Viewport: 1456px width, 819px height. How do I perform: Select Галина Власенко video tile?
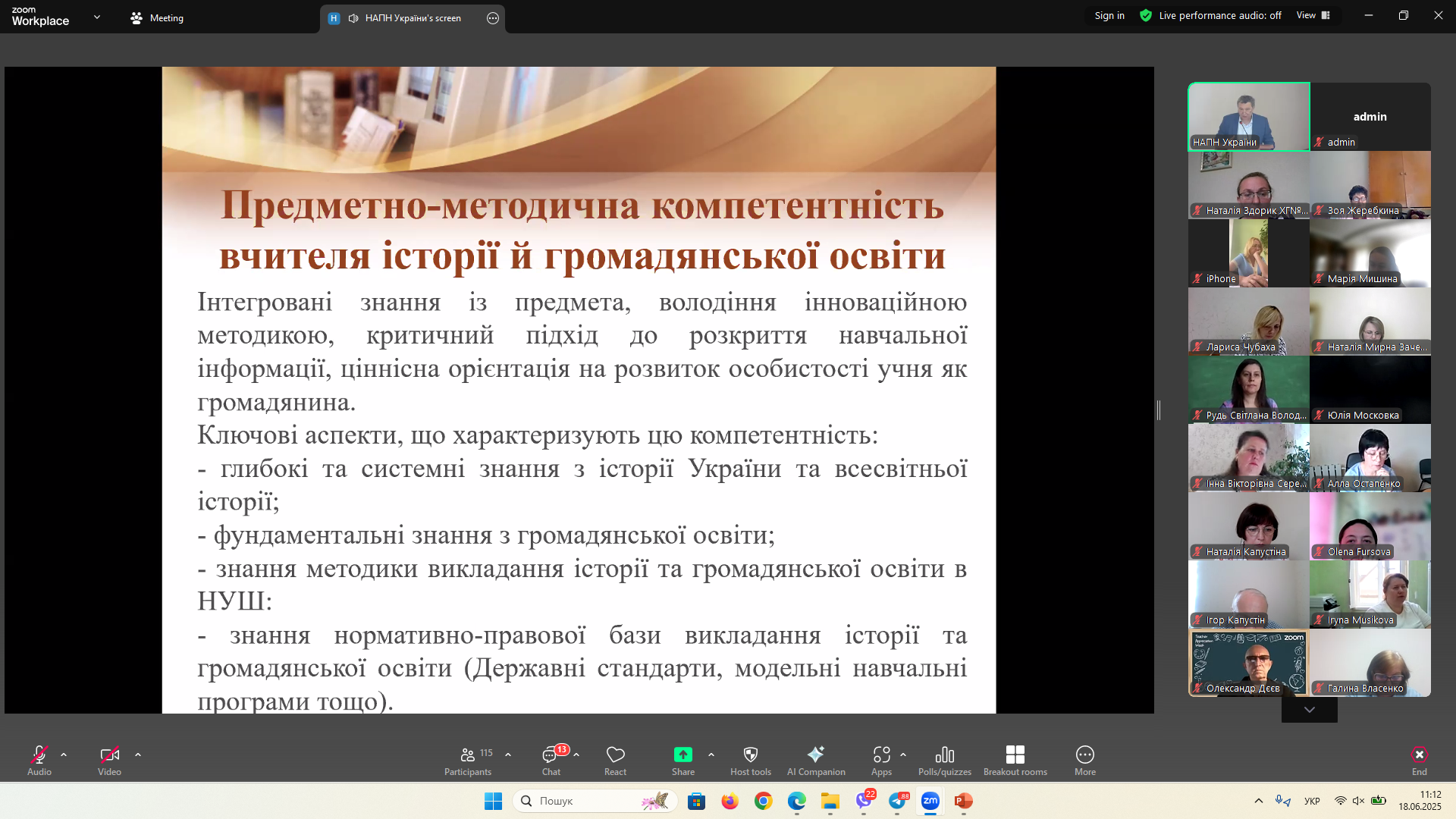1370,663
